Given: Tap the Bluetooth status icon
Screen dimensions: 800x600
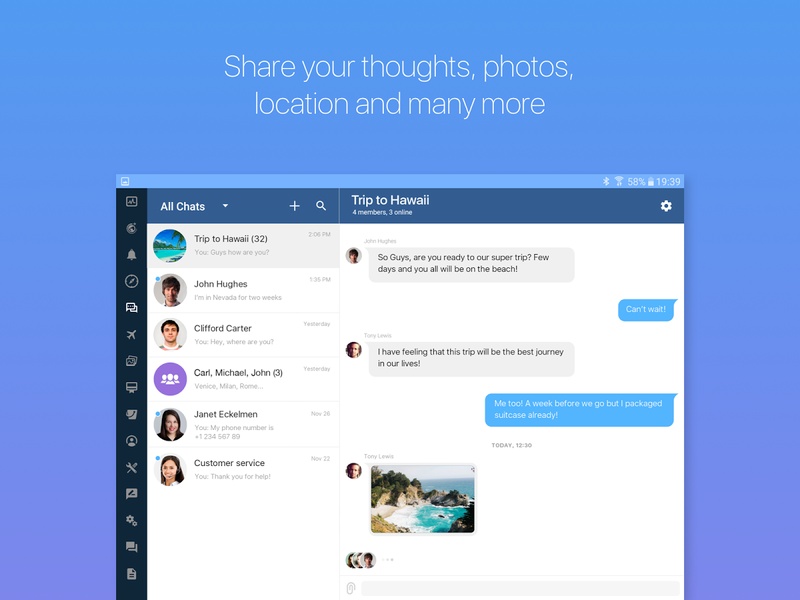Looking at the screenshot, I should tap(606, 181).
